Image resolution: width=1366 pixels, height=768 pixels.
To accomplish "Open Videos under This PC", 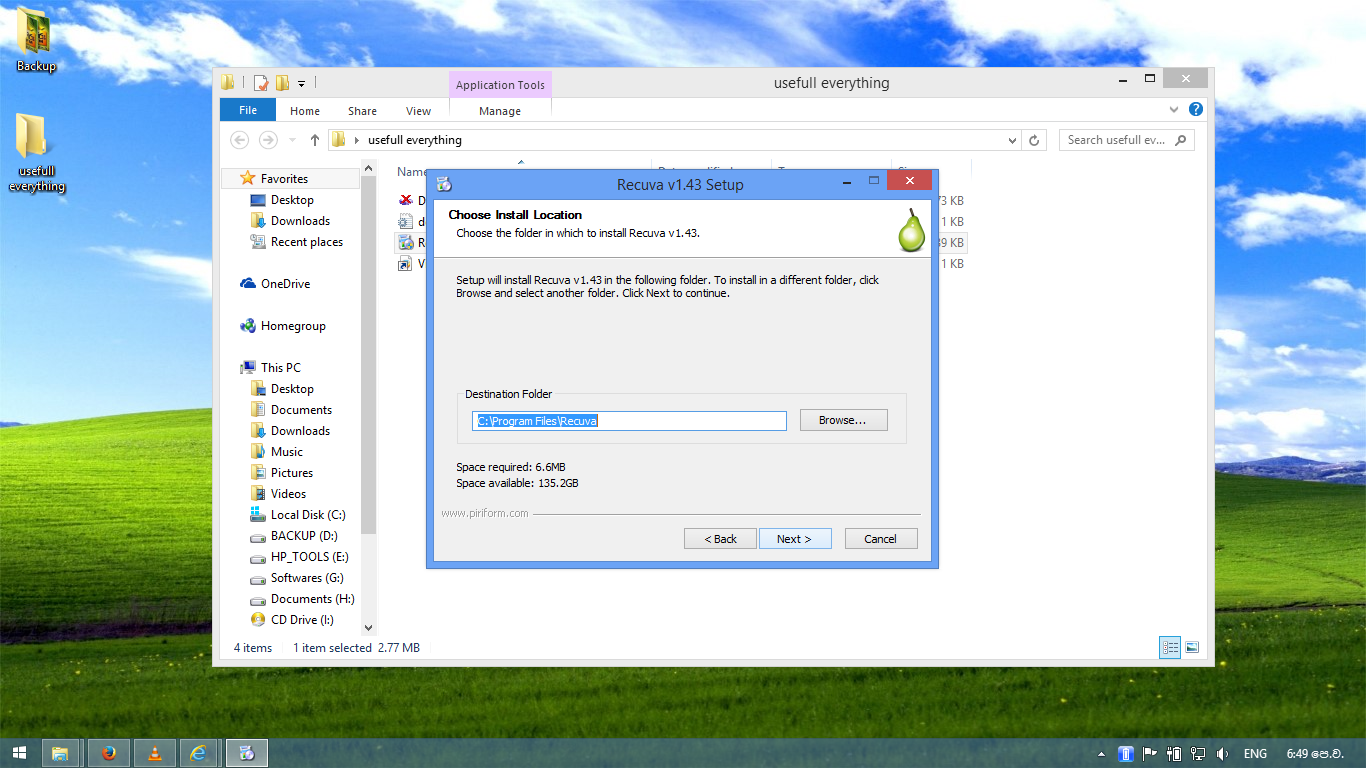I will [x=288, y=494].
